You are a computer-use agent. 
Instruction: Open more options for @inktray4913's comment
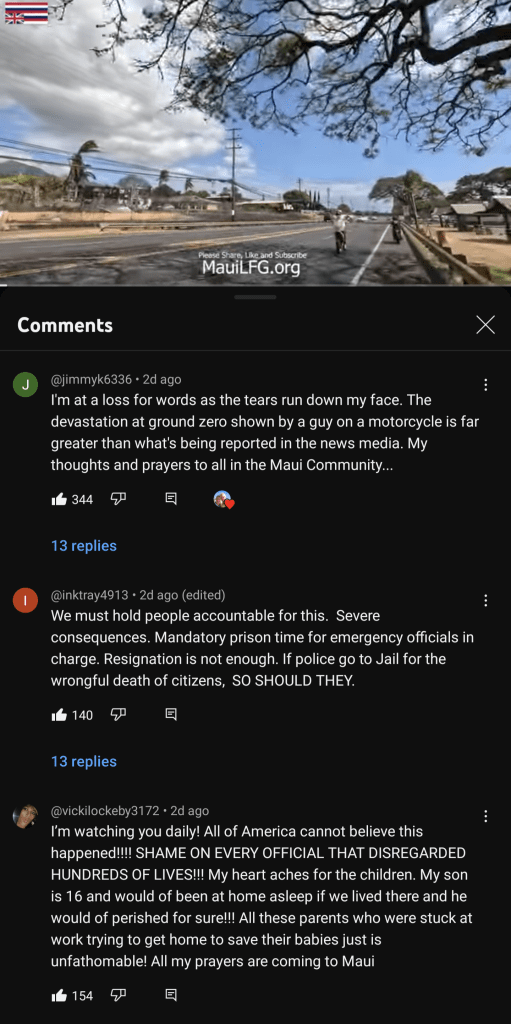coord(486,601)
